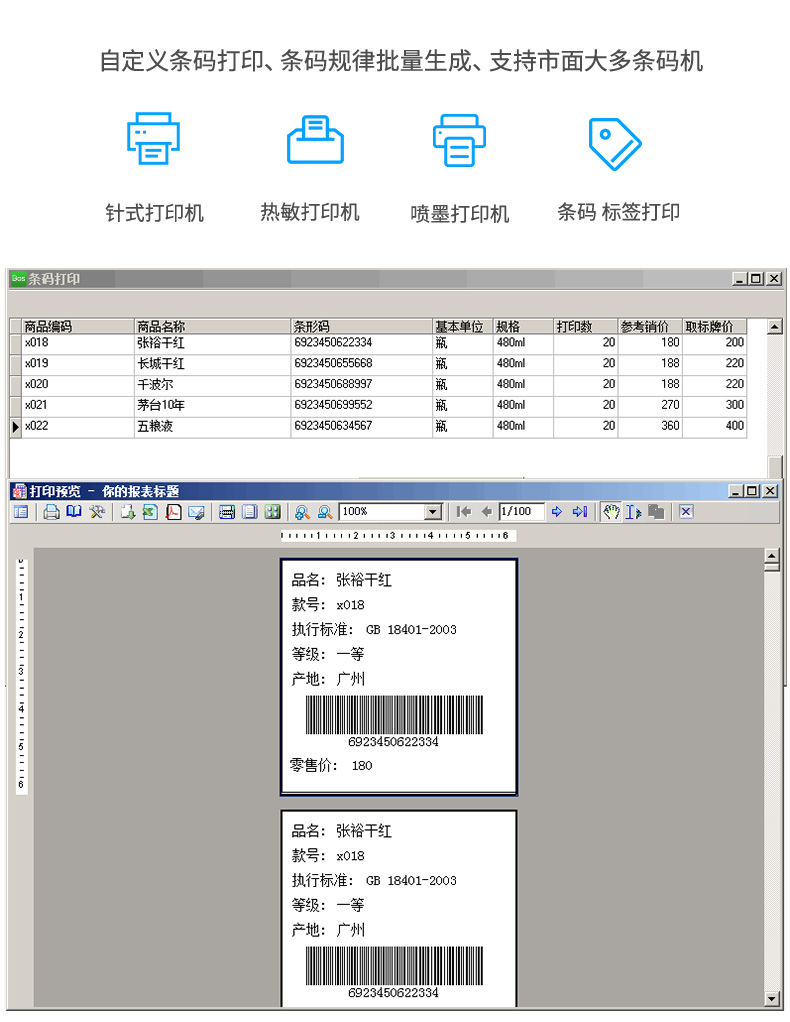This screenshot has height=1022, width=790.
Task: Click the 条形码 column header
Action: [x=361, y=326]
